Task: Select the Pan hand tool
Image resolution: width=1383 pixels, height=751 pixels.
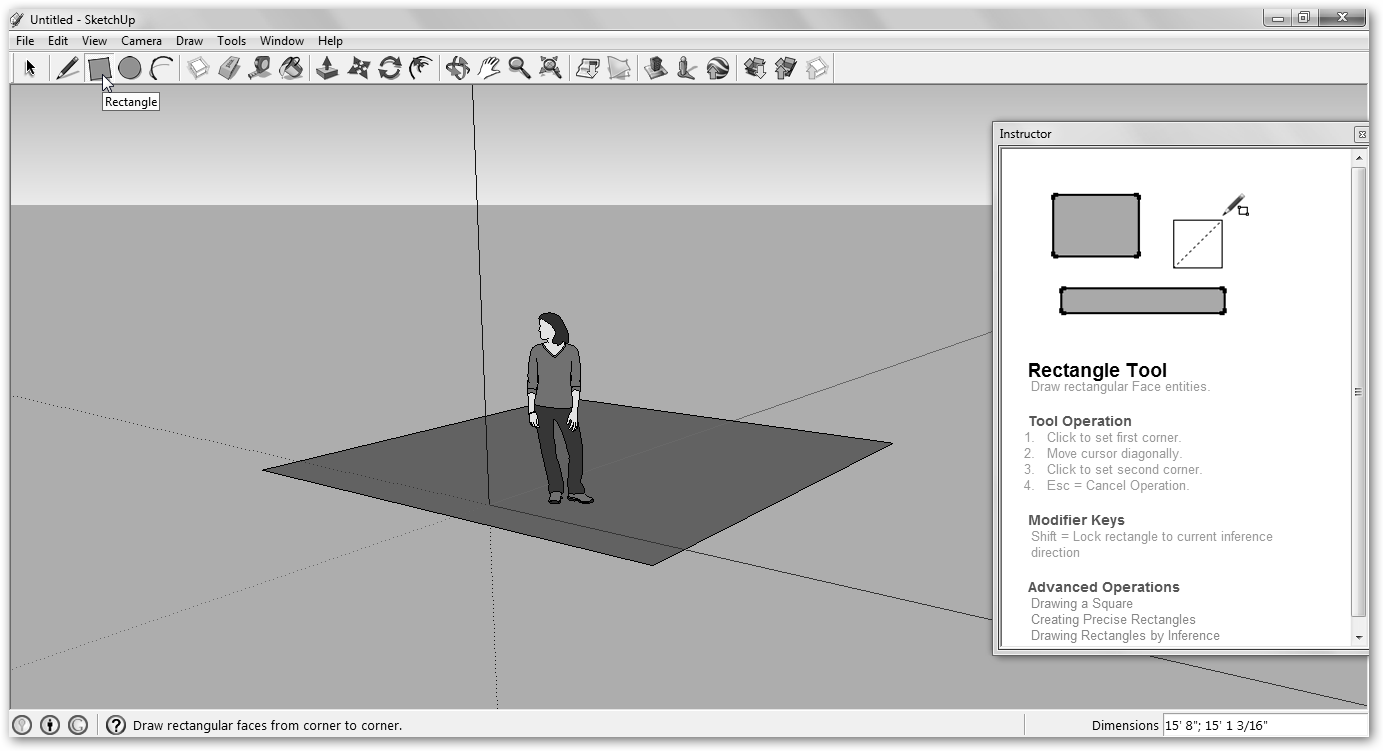Action: coord(488,68)
